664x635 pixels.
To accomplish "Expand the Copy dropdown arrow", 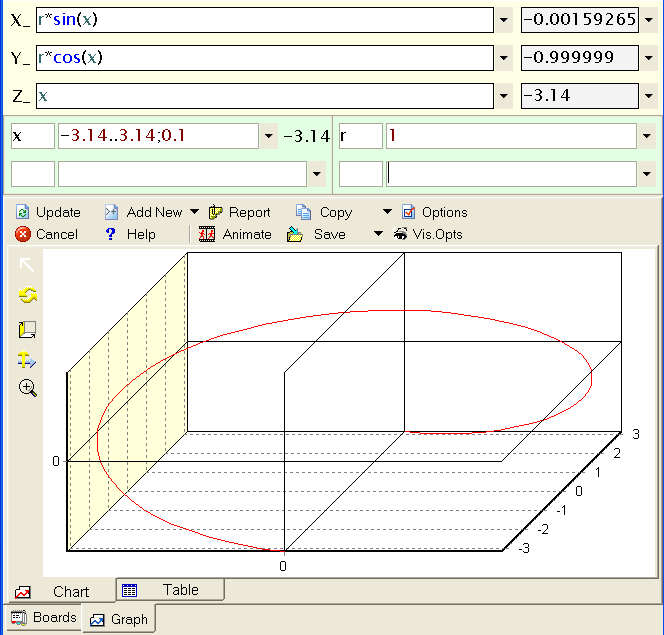I will pos(387,212).
